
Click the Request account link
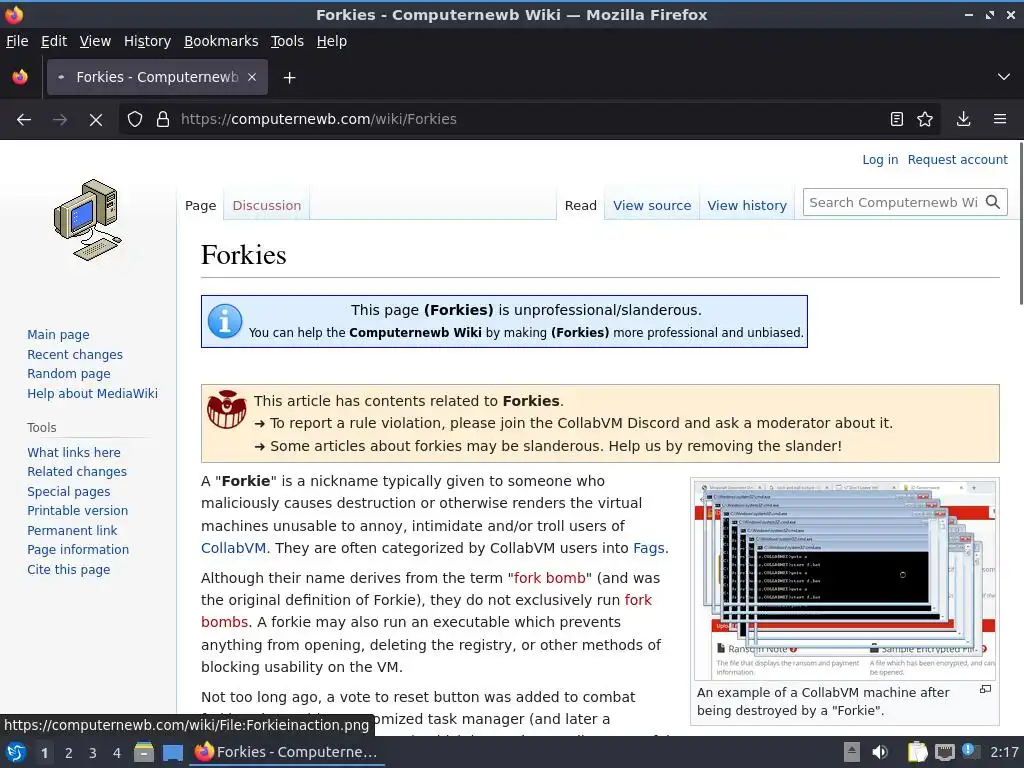coord(957,159)
